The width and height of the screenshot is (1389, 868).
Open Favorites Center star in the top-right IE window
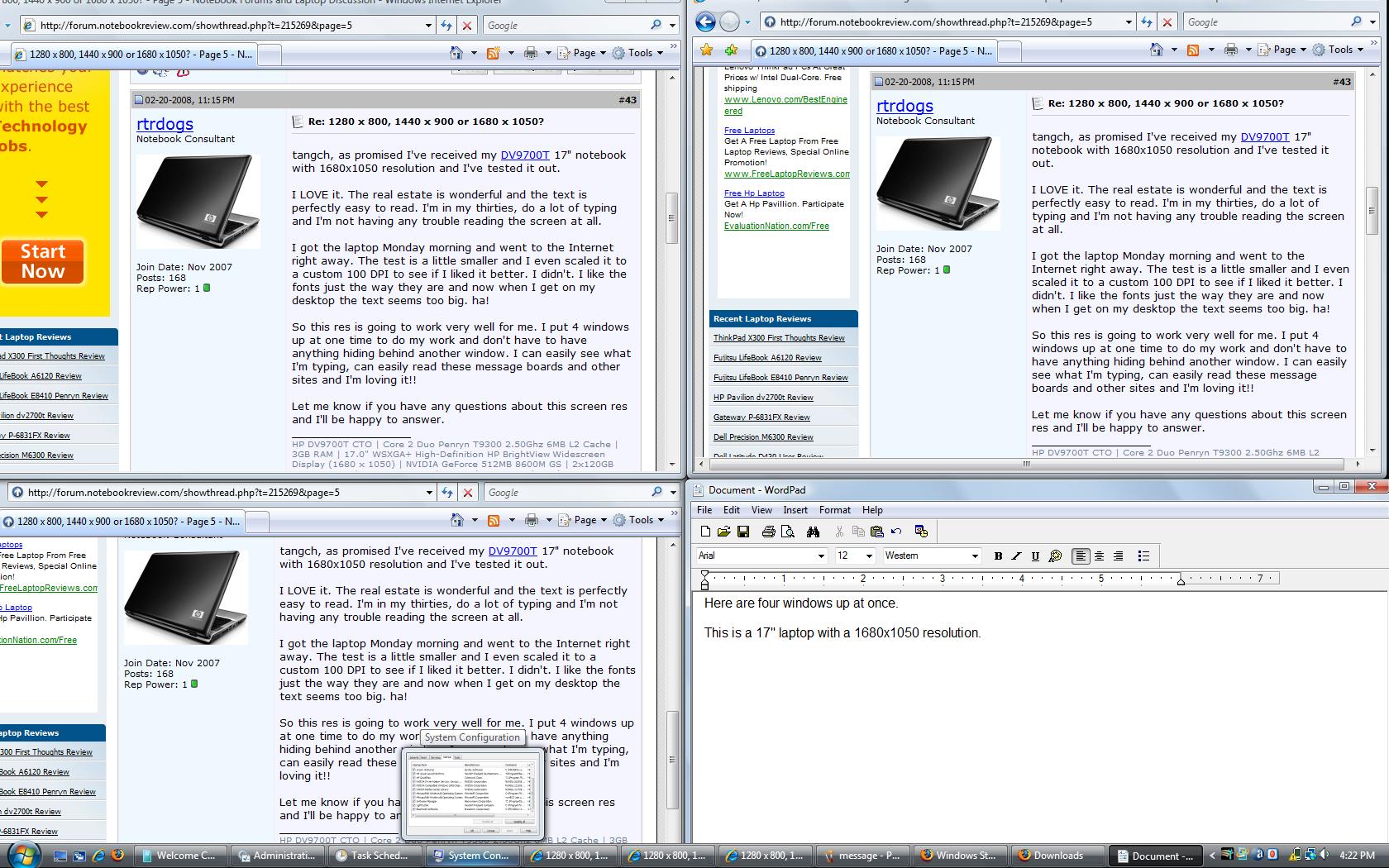point(706,50)
